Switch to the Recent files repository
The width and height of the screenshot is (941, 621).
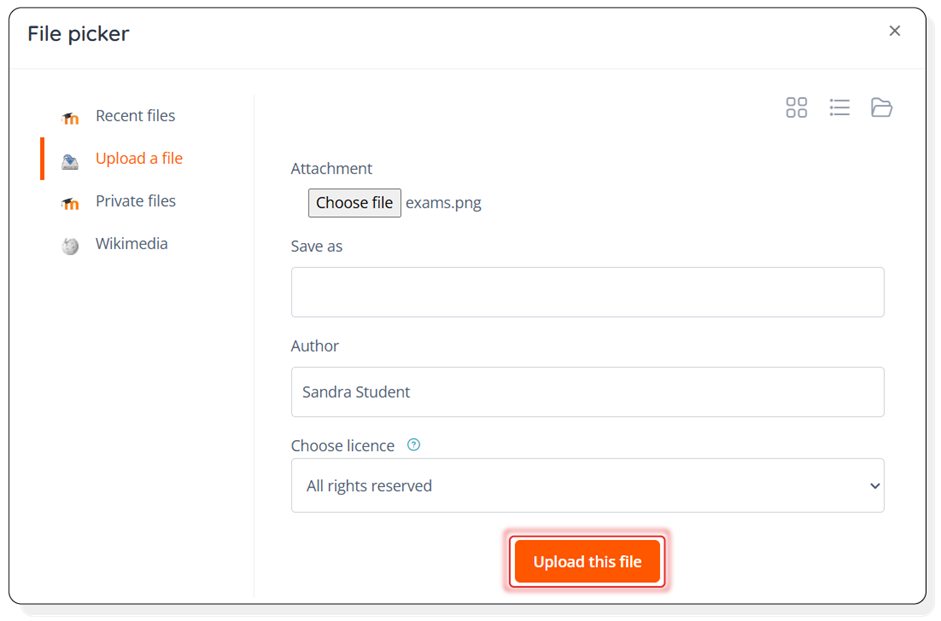pyautogui.click(x=135, y=115)
